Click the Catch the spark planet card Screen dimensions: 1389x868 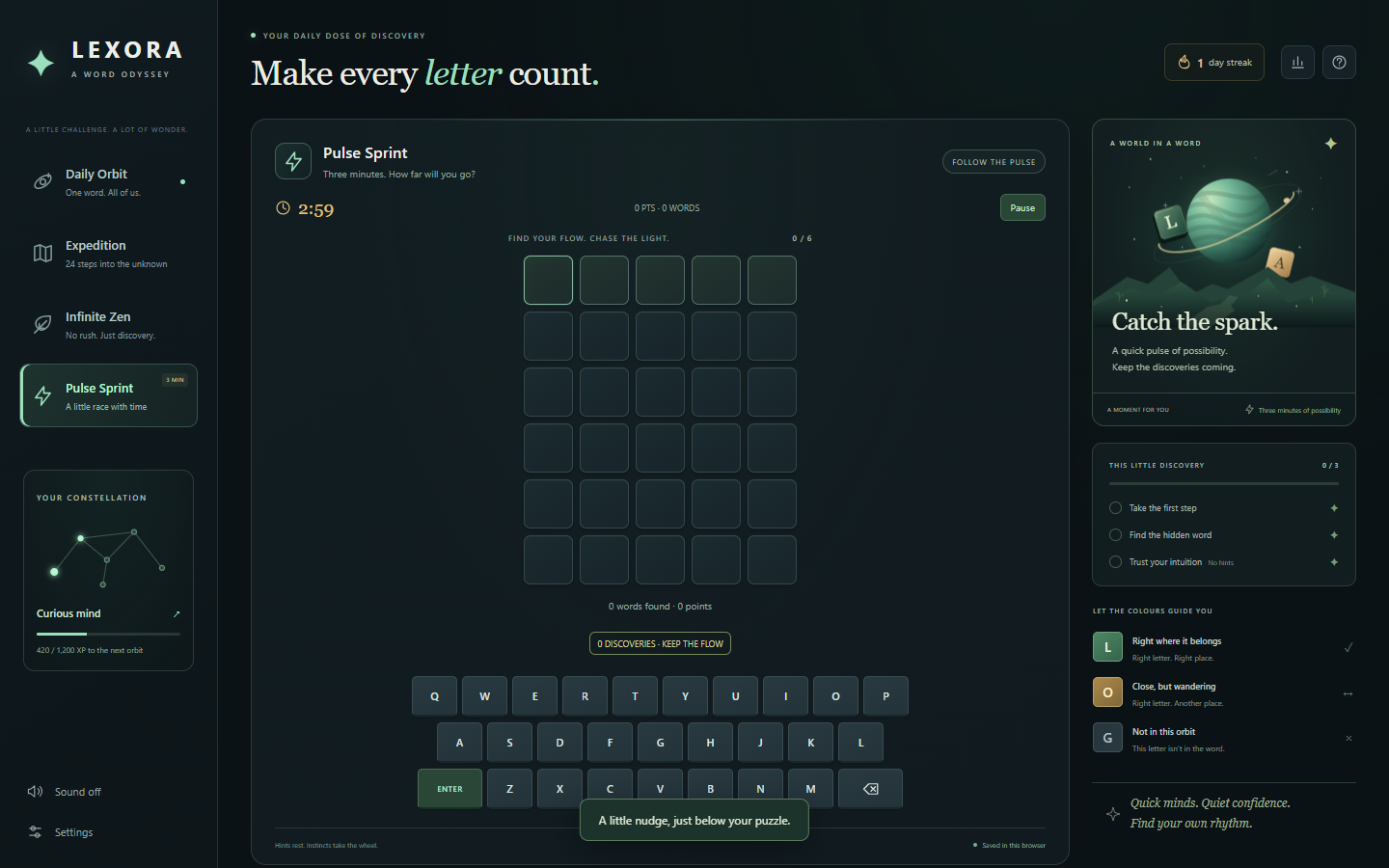[x=1223, y=272]
